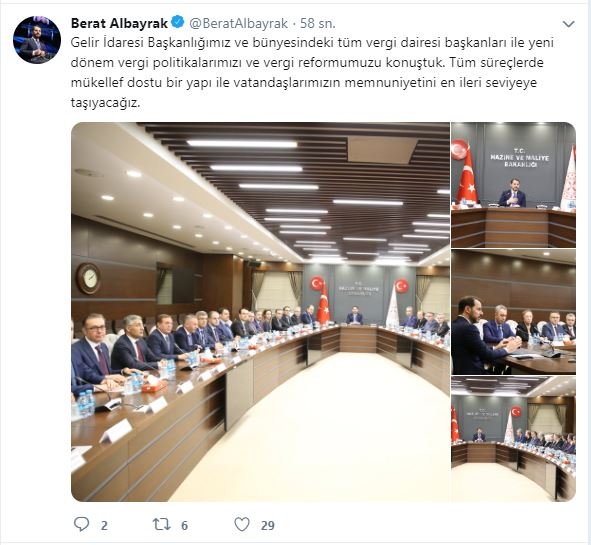This screenshot has height=545, width=591.
Task: Open Berat Albayrak's profile avatar
Action: point(37,40)
